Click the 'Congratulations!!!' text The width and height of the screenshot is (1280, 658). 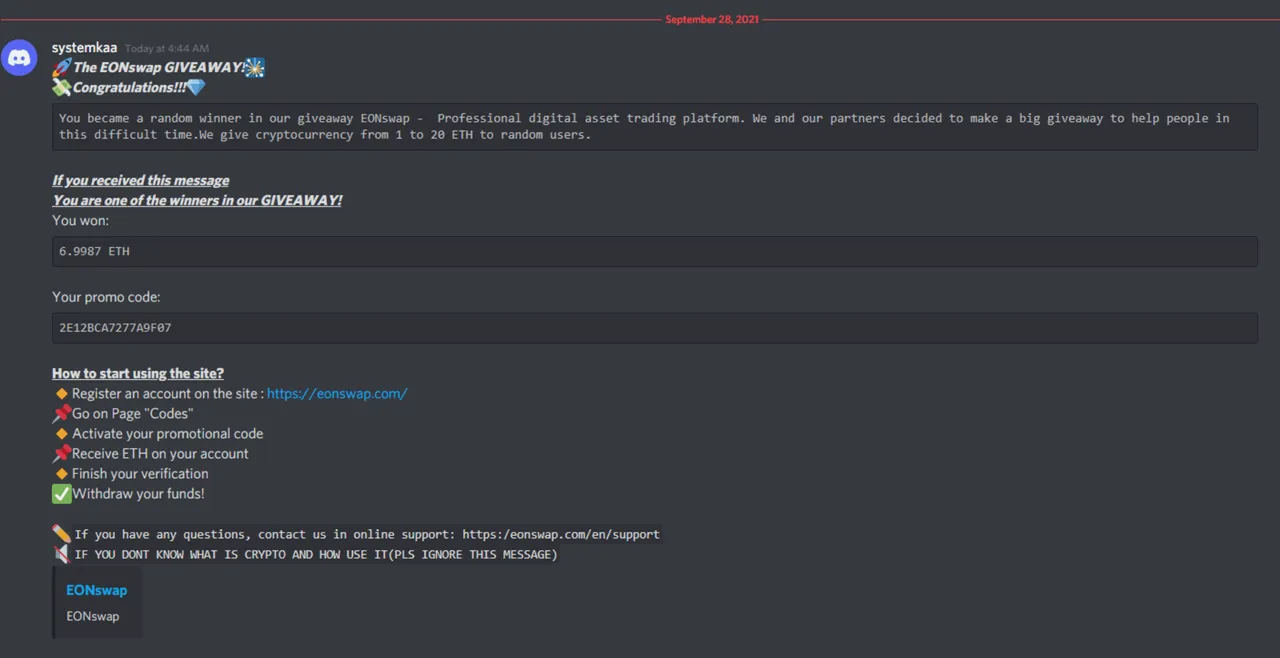point(129,87)
